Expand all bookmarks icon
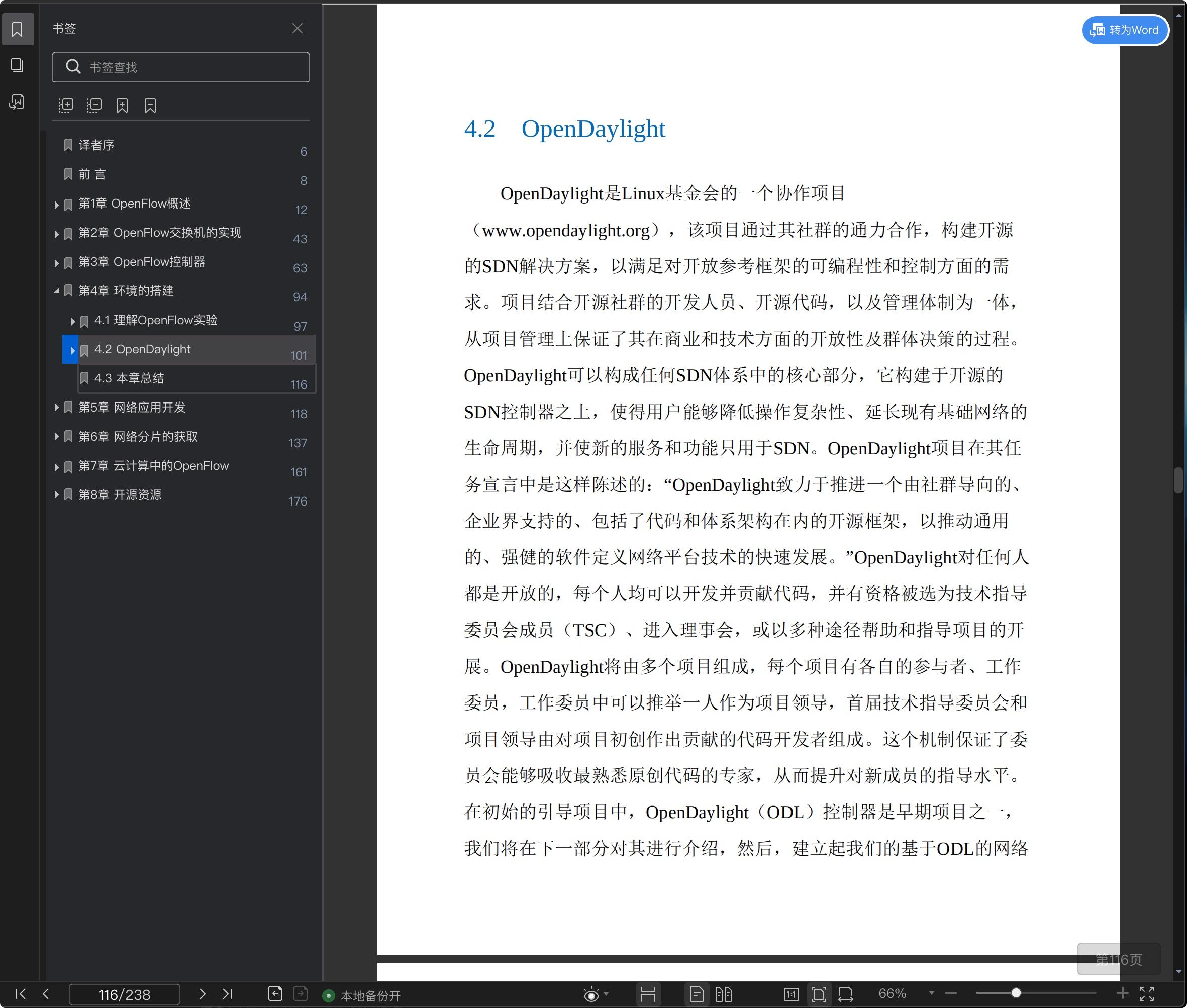The height and width of the screenshot is (1008, 1187). coord(66,105)
